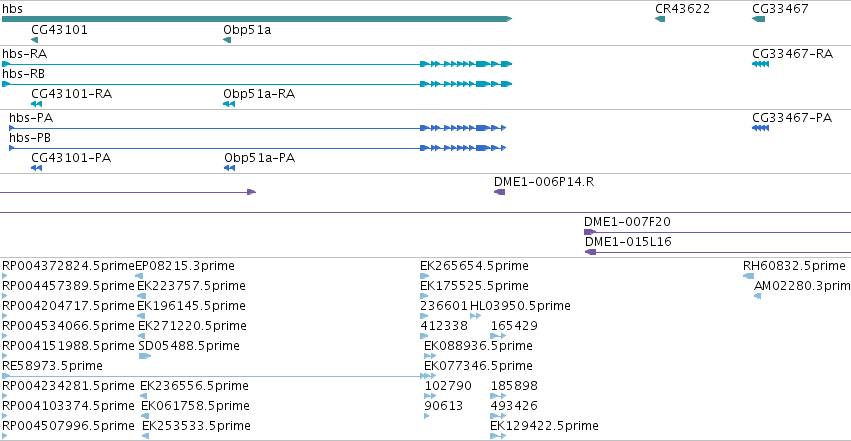
Task: Select the RE58973.5prime EST alignment line
Action: 219,376
